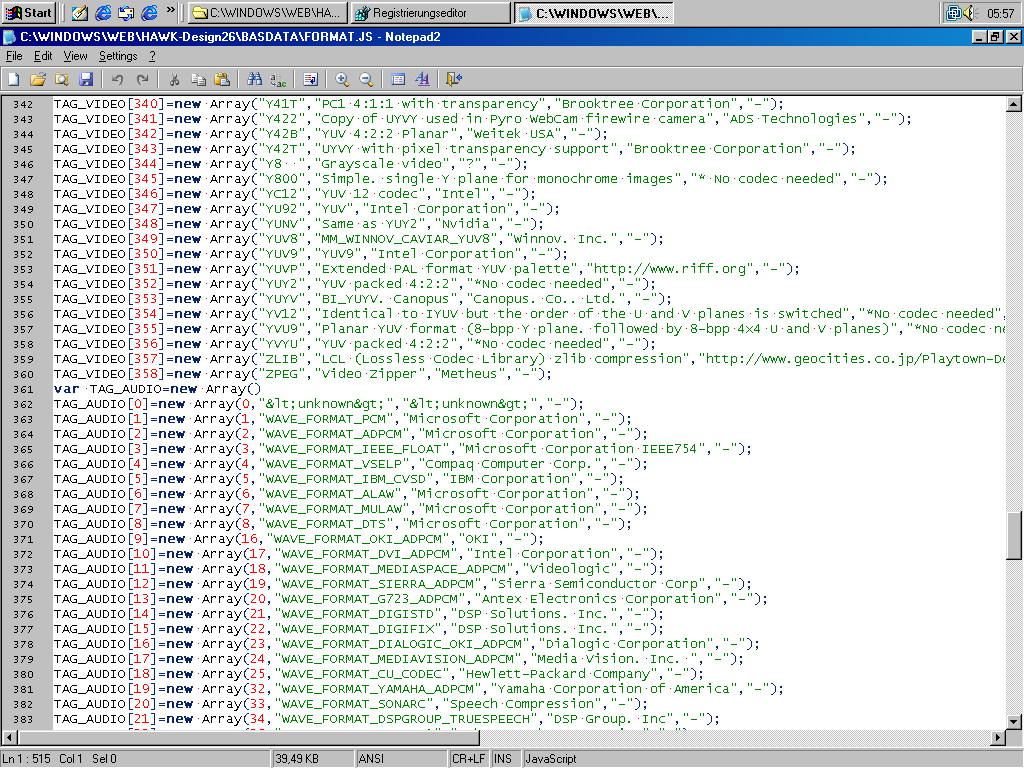This screenshot has height=768, width=1024.
Task: Click line number 361 in margin
Action: click(24, 389)
